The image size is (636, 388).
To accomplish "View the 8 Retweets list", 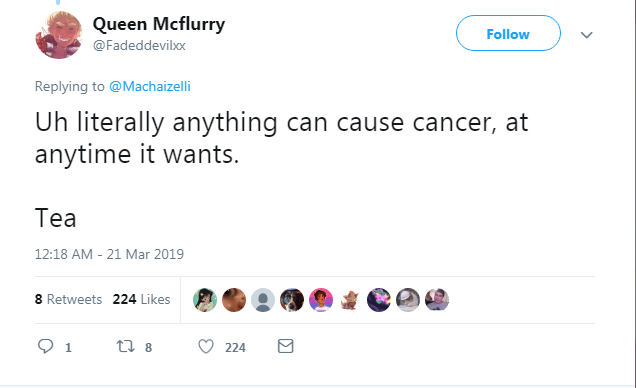I will tap(69, 299).
